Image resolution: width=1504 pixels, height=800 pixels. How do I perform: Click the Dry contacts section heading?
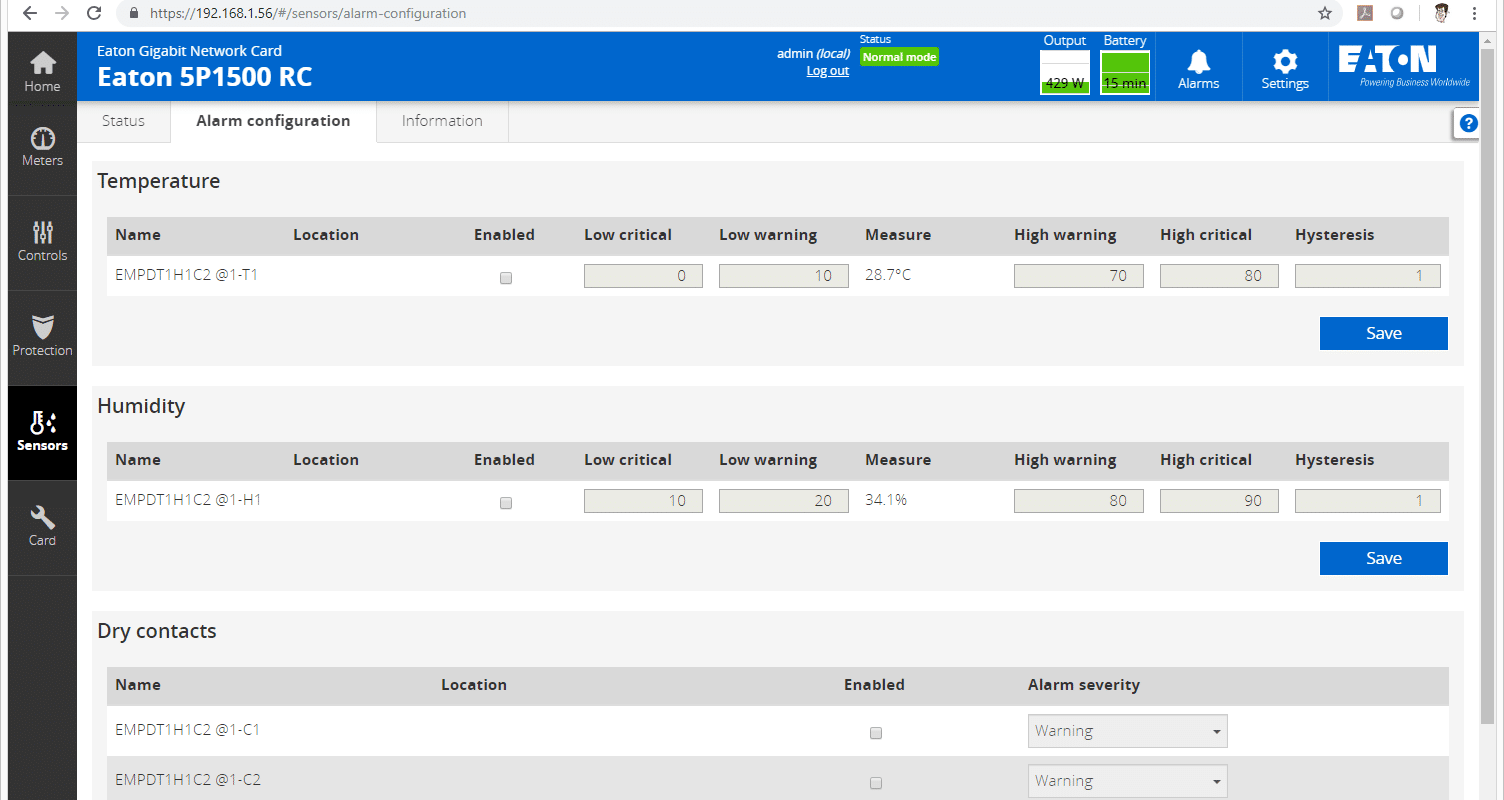click(x=157, y=631)
